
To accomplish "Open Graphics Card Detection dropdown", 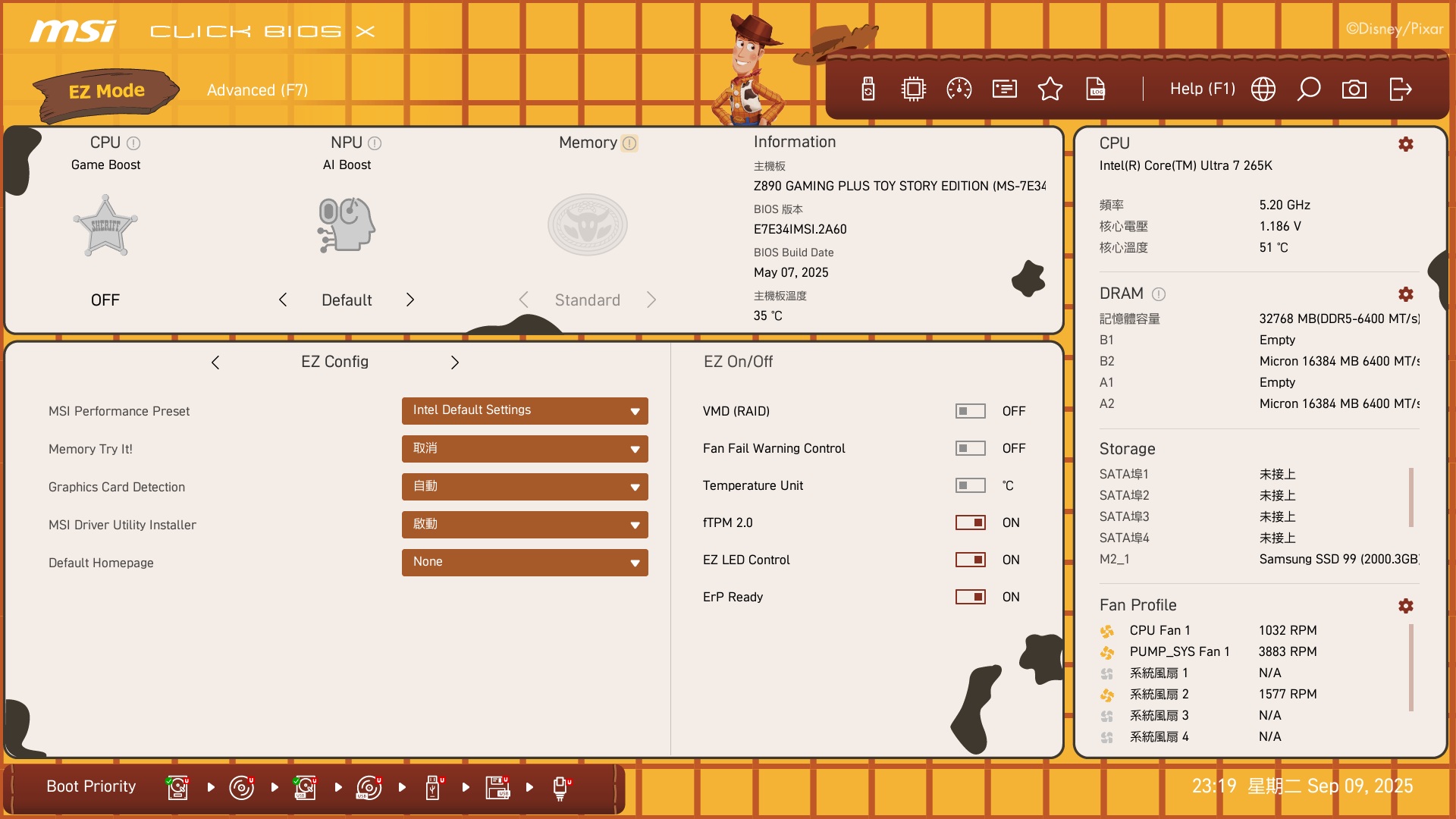I will coord(525,487).
